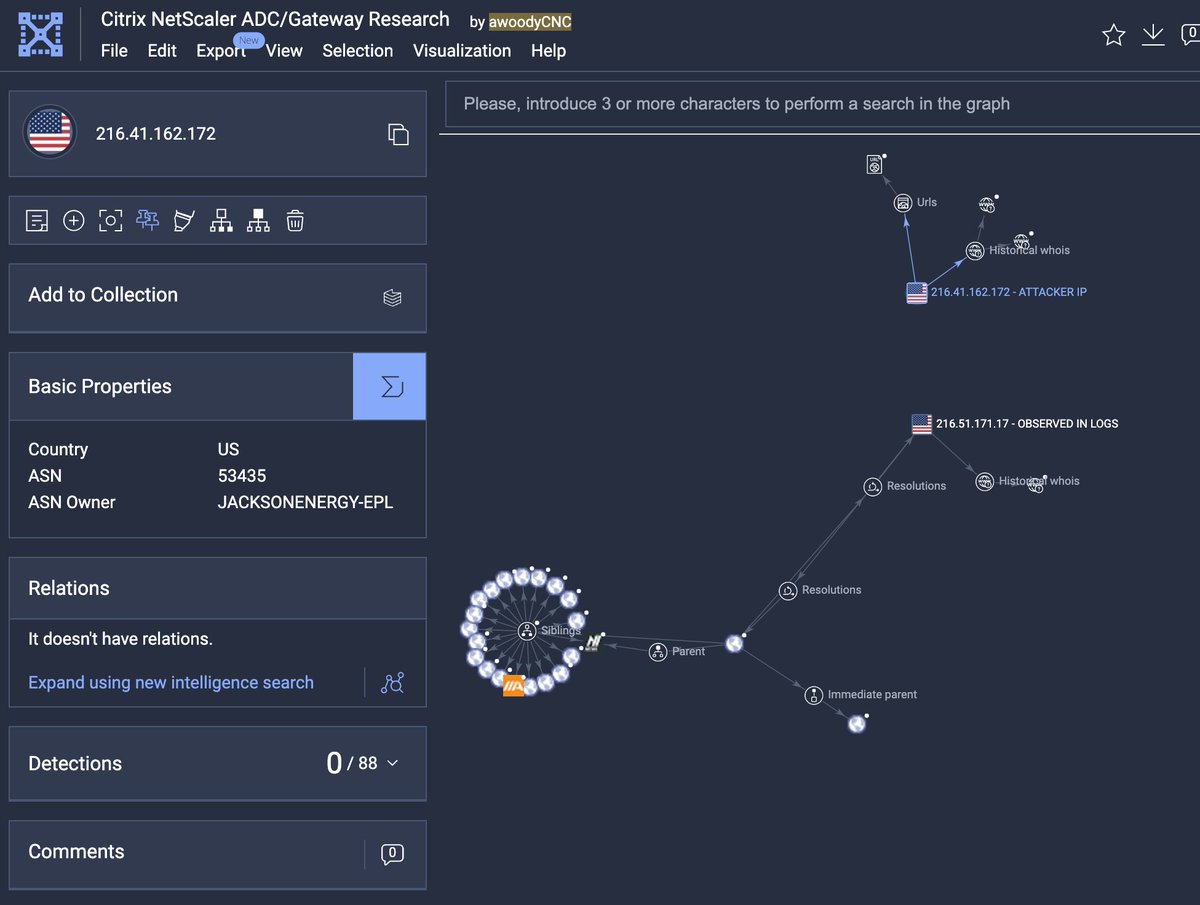Click the filled-root hierarchy tree icon
1200x905 pixels.
(258, 221)
